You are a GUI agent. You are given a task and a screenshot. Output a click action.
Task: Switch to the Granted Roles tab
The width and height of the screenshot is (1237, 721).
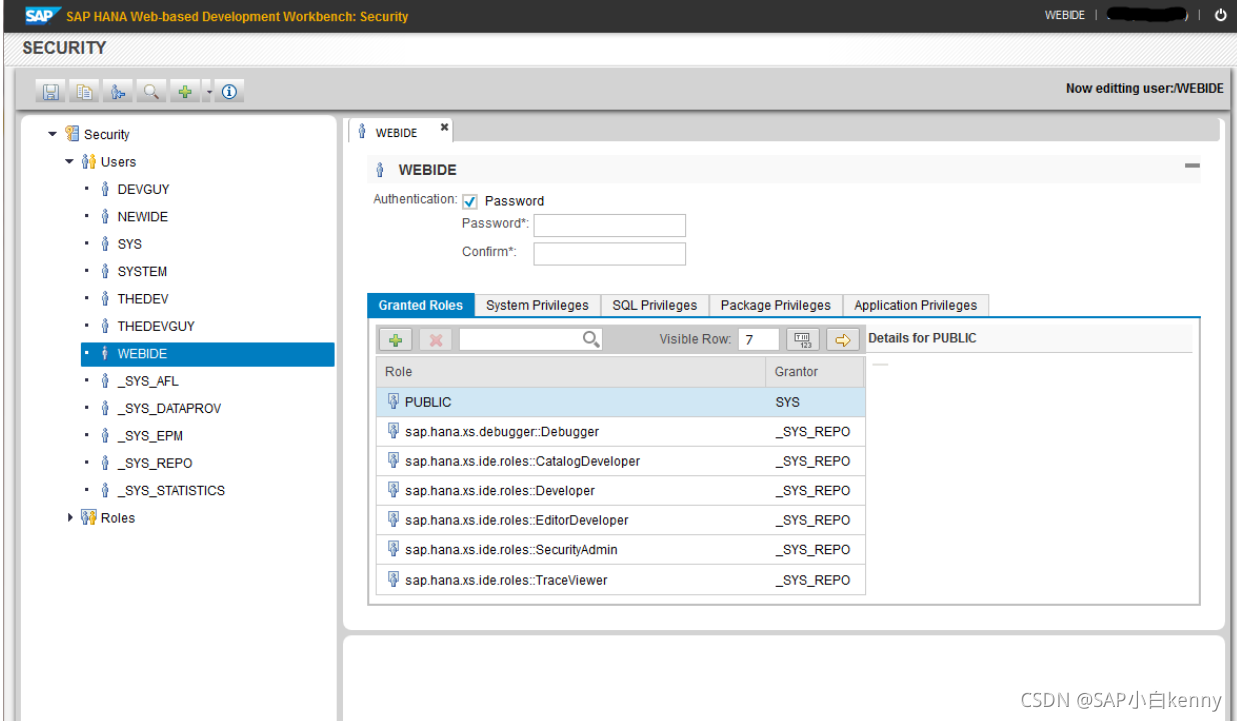[x=421, y=306]
